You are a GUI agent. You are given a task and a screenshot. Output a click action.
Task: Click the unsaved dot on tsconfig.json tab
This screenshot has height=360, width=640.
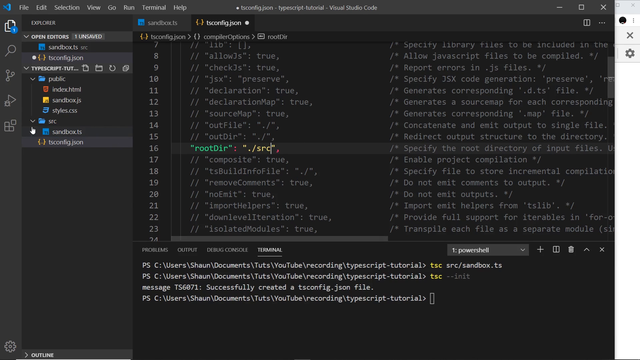pos(247,23)
